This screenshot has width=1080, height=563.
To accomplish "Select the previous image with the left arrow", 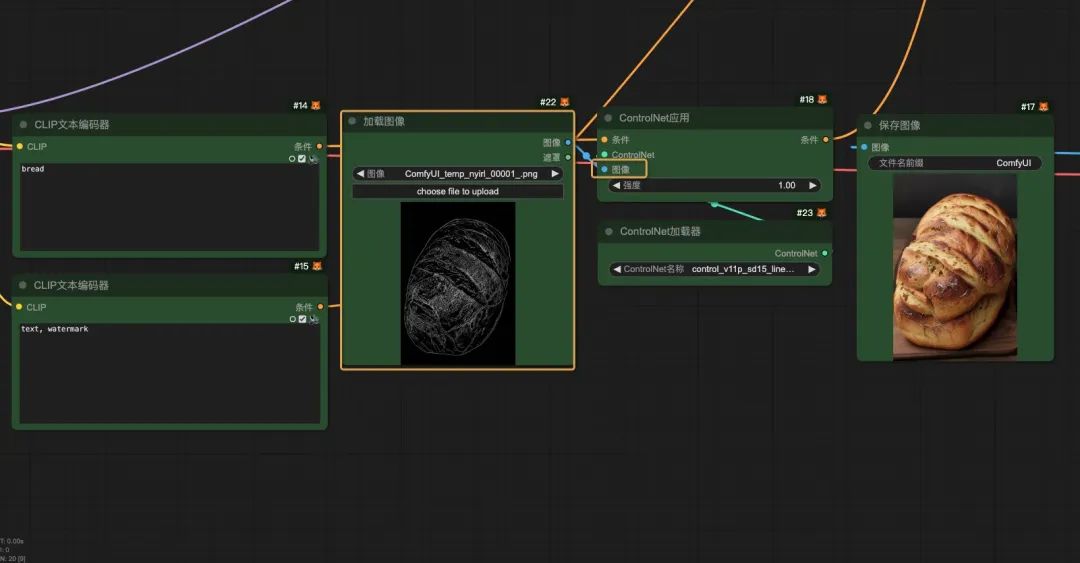I will [360, 174].
